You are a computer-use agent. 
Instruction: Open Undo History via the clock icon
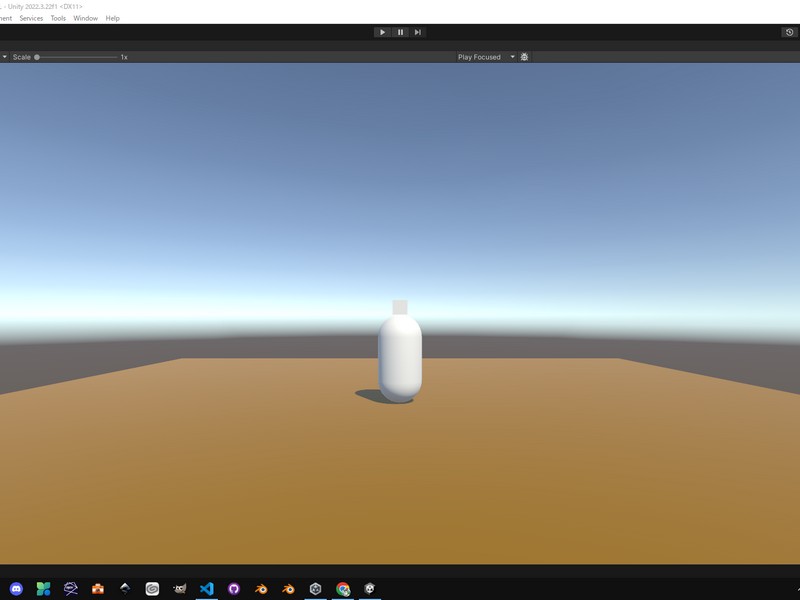tap(789, 32)
